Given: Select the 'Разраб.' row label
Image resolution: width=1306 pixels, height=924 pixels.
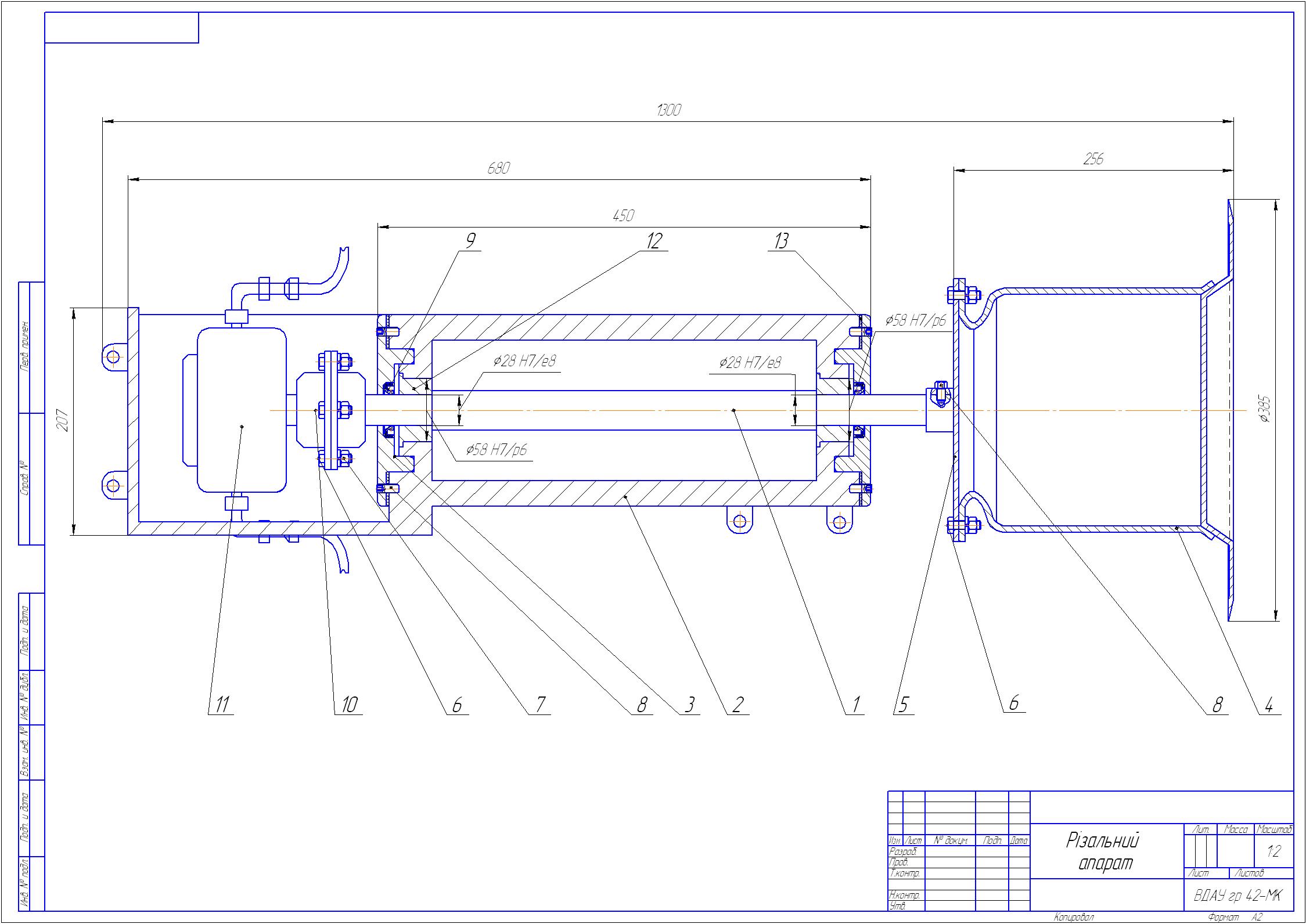Looking at the screenshot, I should point(902,851).
